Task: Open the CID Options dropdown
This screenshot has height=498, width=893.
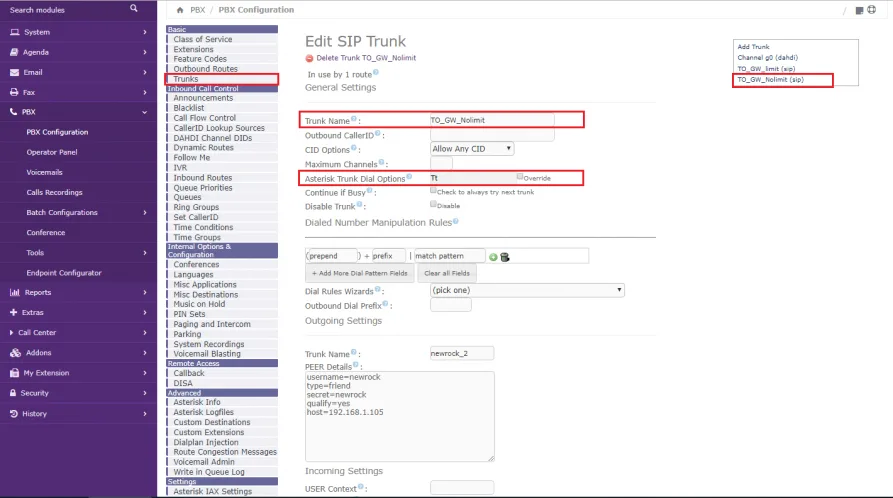Action: [x=472, y=149]
